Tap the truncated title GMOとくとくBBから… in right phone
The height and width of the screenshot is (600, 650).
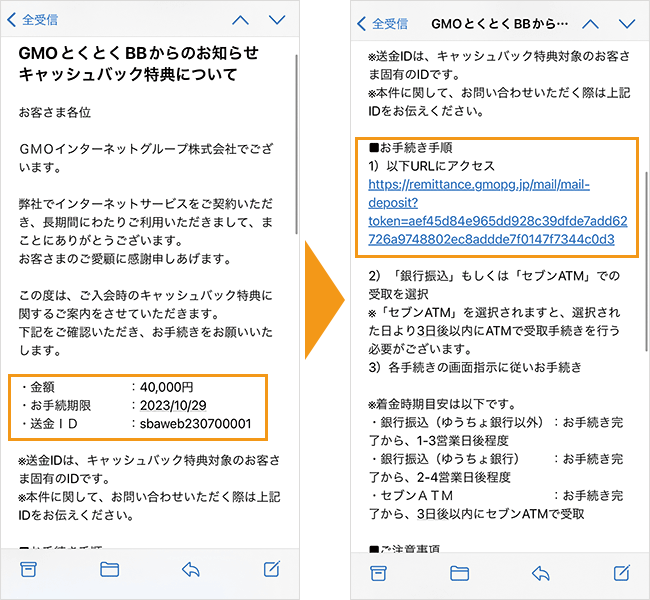click(x=500, y=24)
